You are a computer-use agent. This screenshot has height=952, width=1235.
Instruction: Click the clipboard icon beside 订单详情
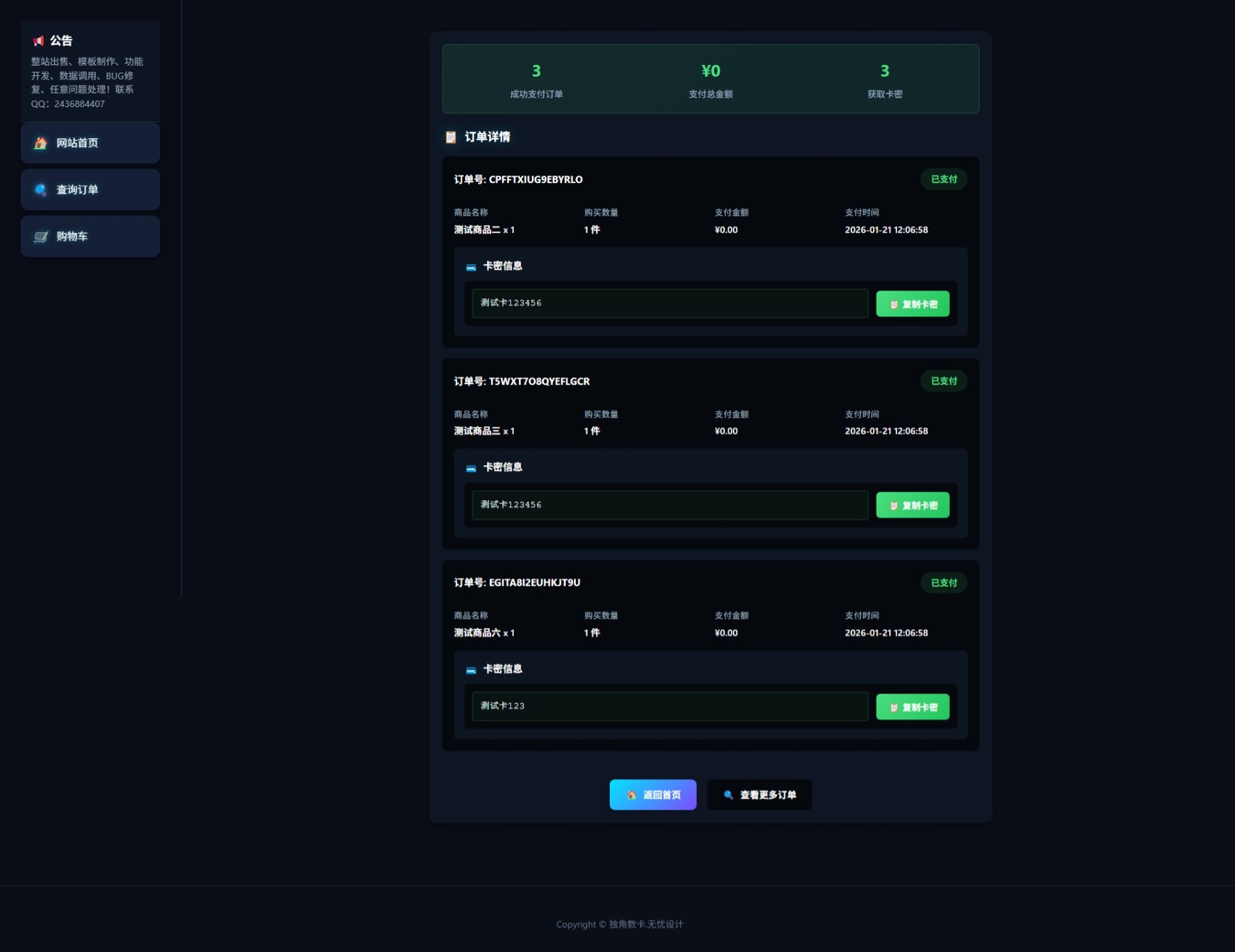451,137
